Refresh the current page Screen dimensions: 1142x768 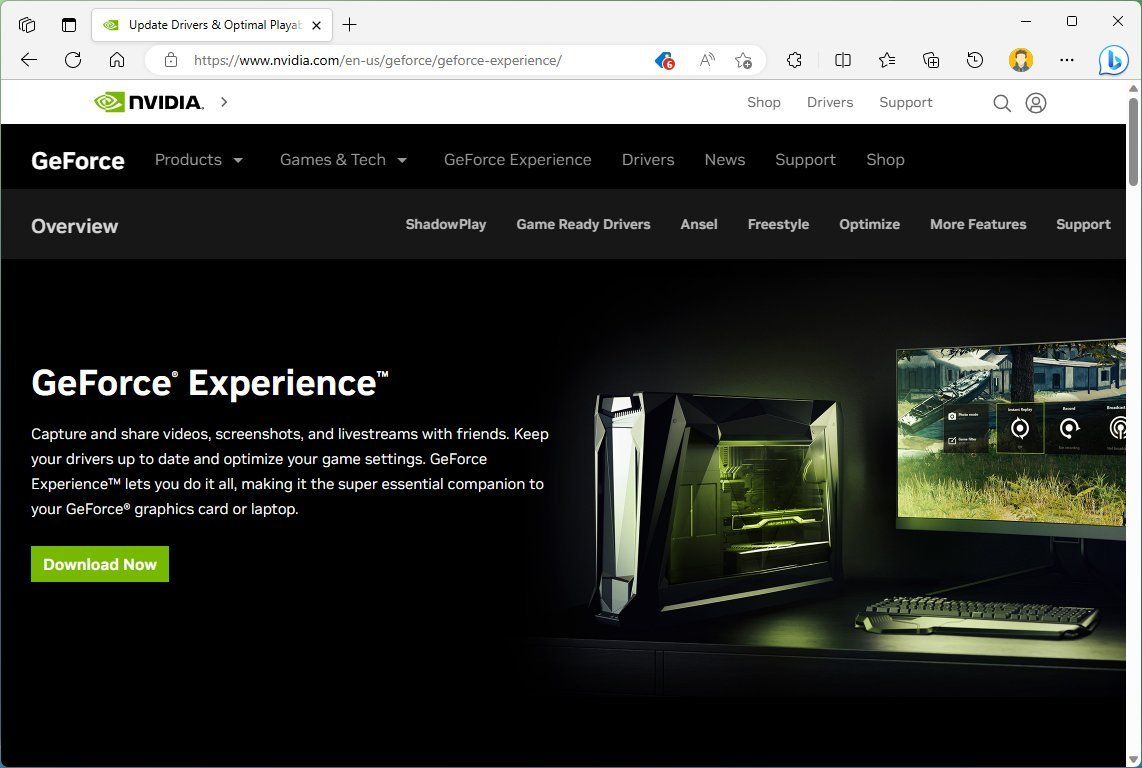click(73, 60)
